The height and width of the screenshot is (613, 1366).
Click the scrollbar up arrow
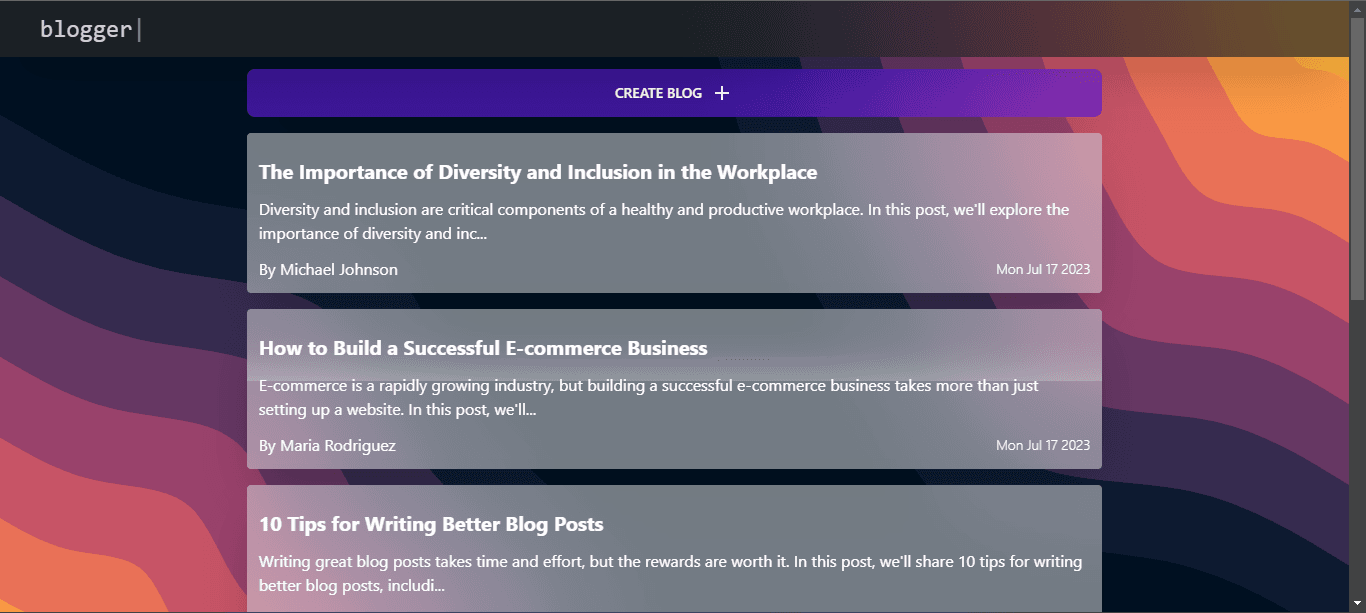click(x=1357, y=9)
